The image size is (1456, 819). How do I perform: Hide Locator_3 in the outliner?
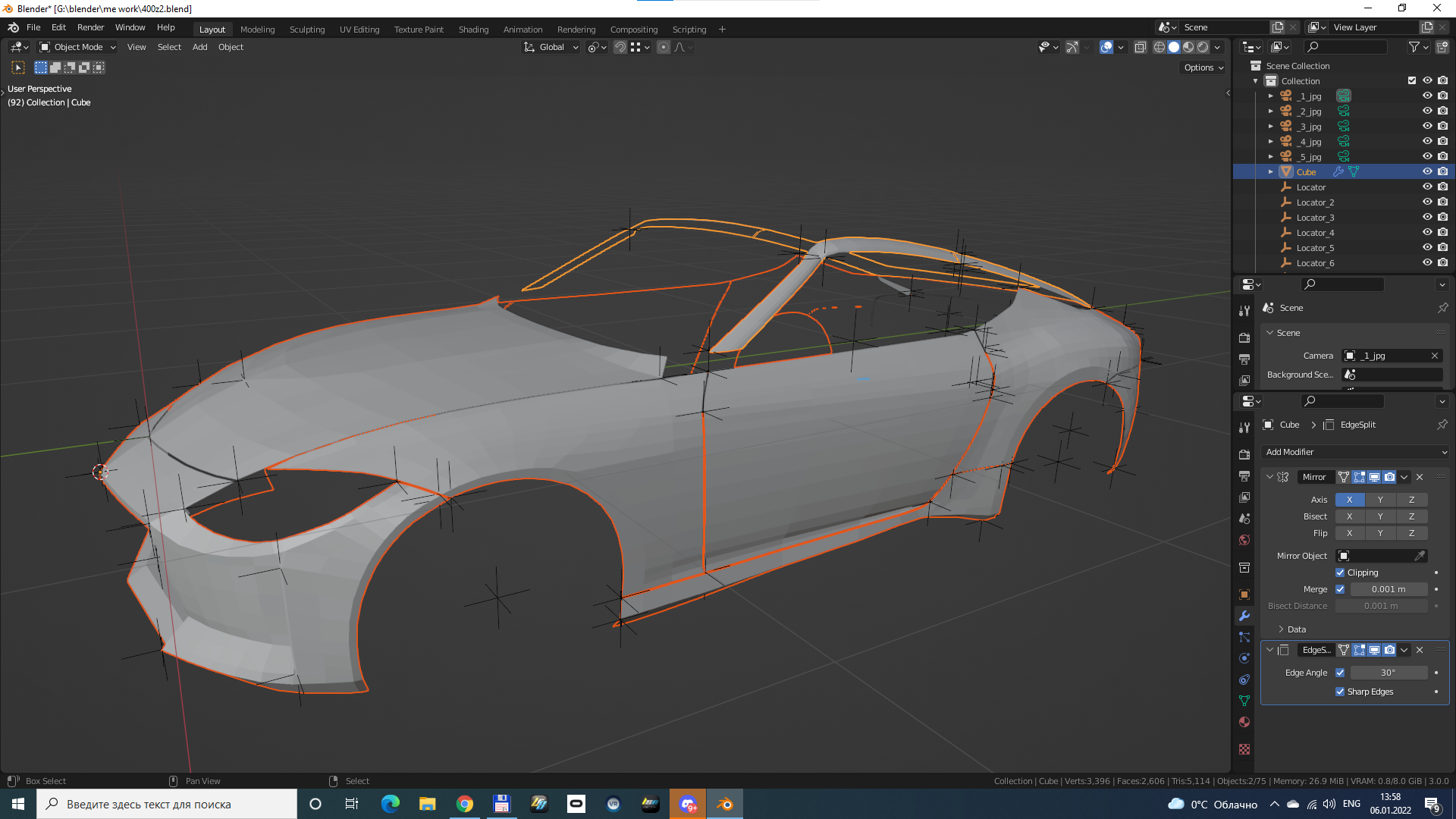pyautogui.click(x=1426, y=218)
